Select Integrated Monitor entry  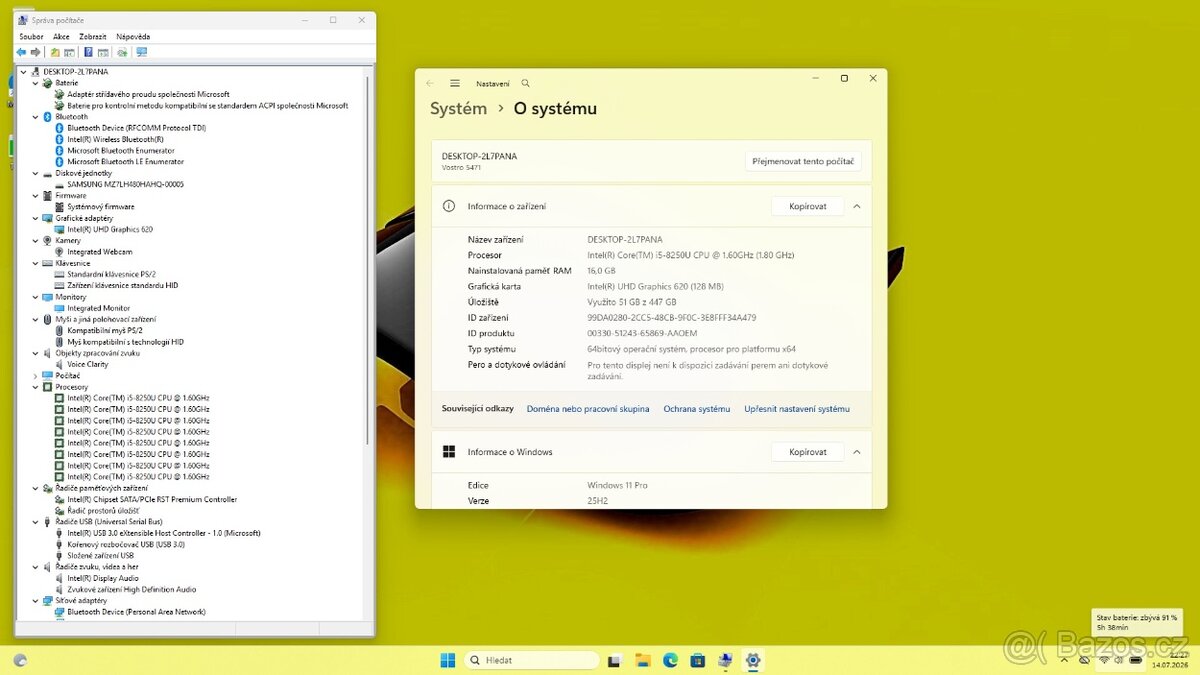98,308
